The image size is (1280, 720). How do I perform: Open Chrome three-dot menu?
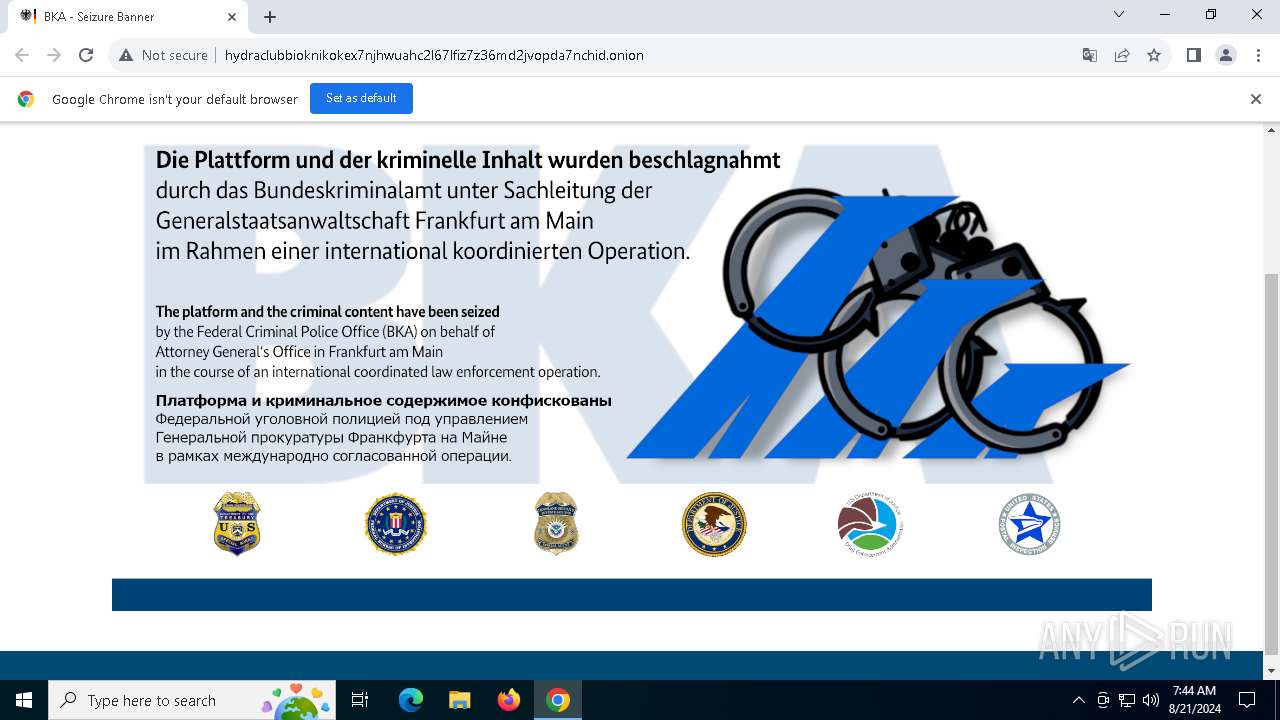pos(1257,55)
